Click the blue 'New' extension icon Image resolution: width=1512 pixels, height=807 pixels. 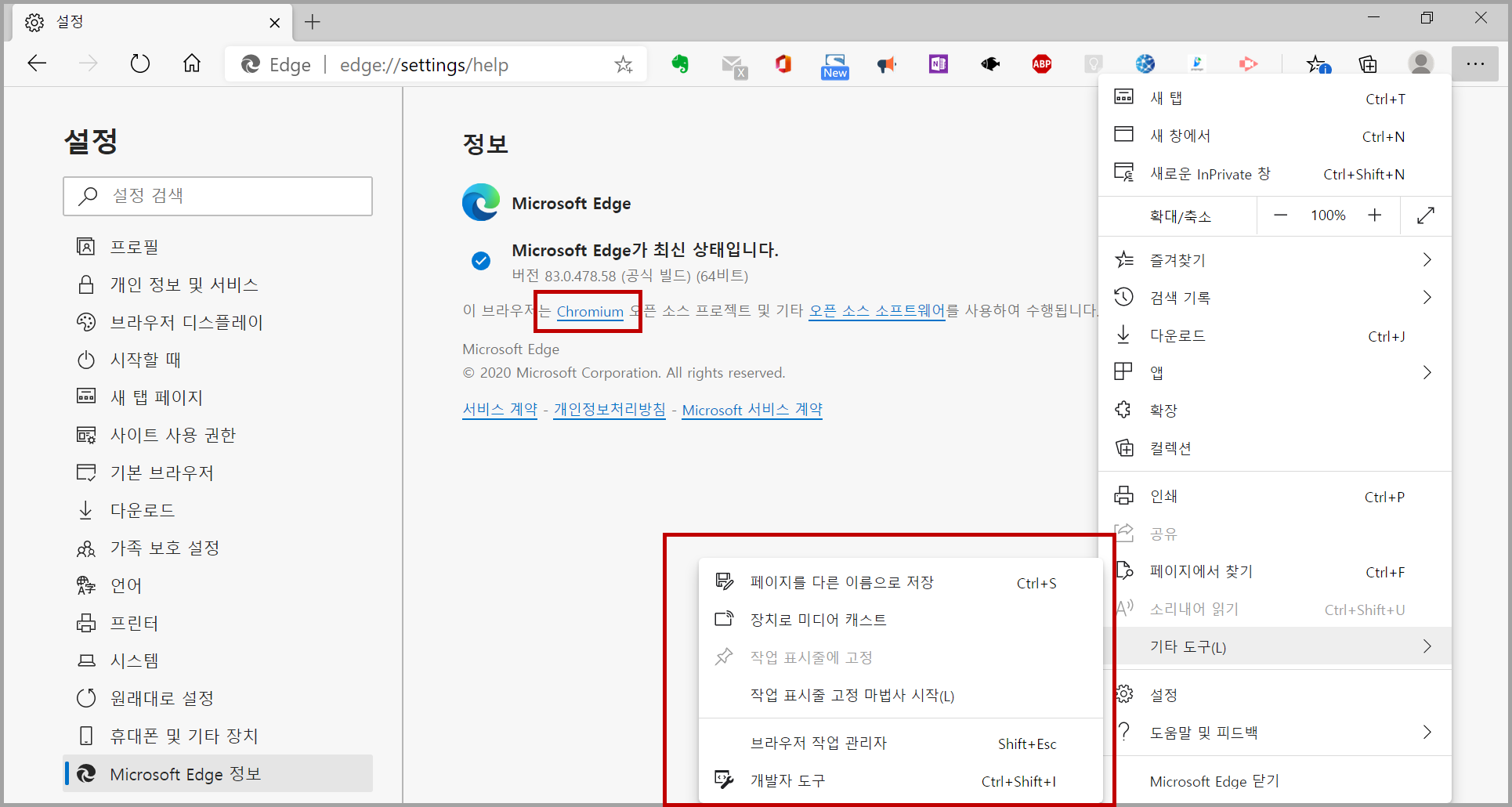click(x=835, y=66)
